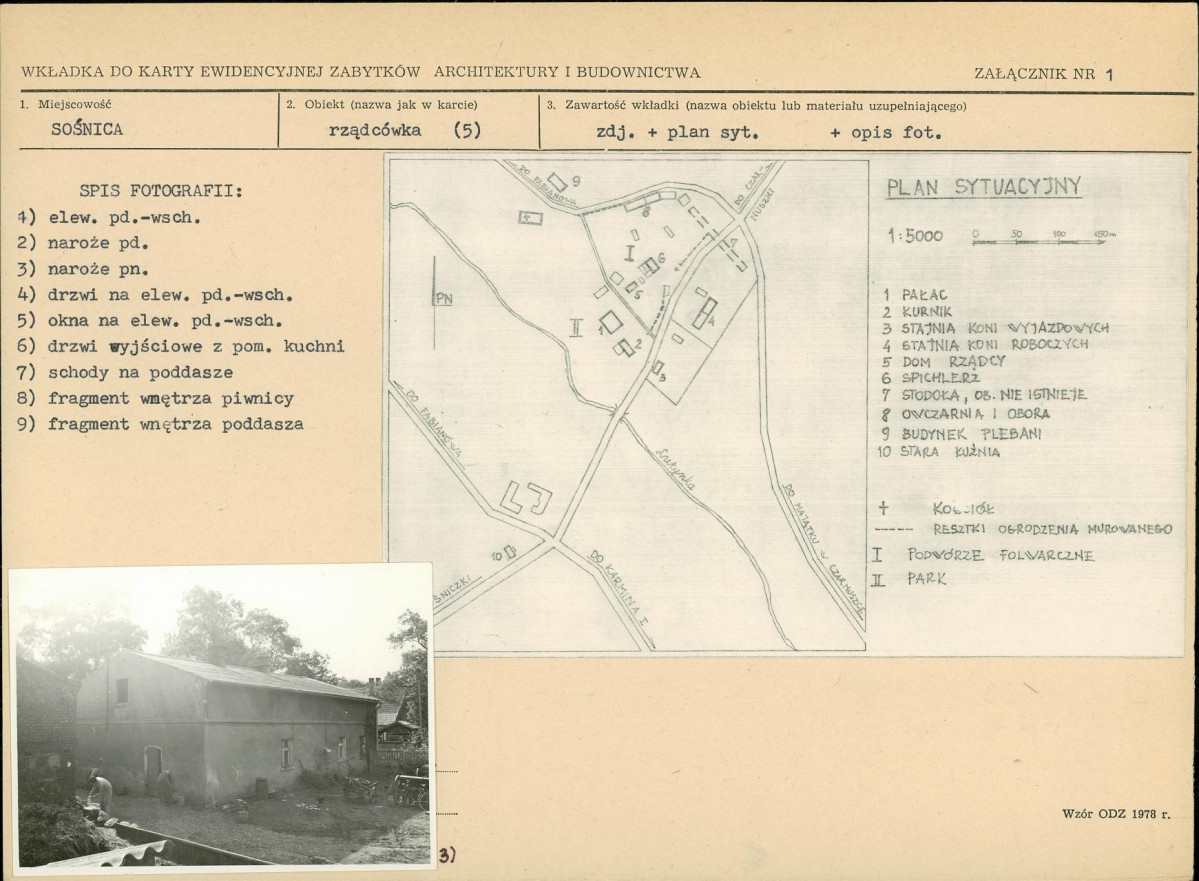Click list item '7) schody na poddasze'
Viewport: 1199px width, 881px height.
125,372
